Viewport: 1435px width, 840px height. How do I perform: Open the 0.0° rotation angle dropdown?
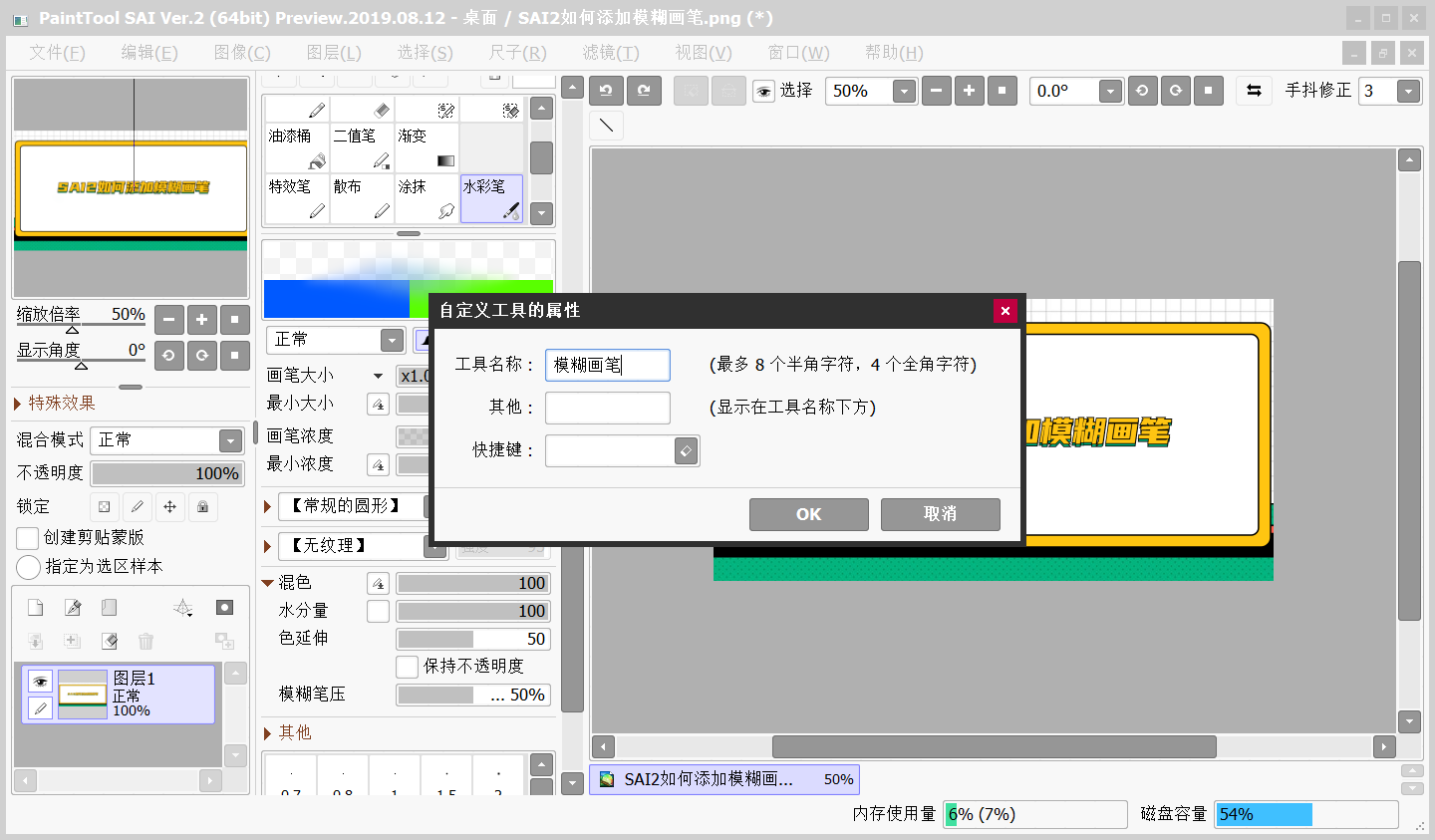coord(1111,92)
